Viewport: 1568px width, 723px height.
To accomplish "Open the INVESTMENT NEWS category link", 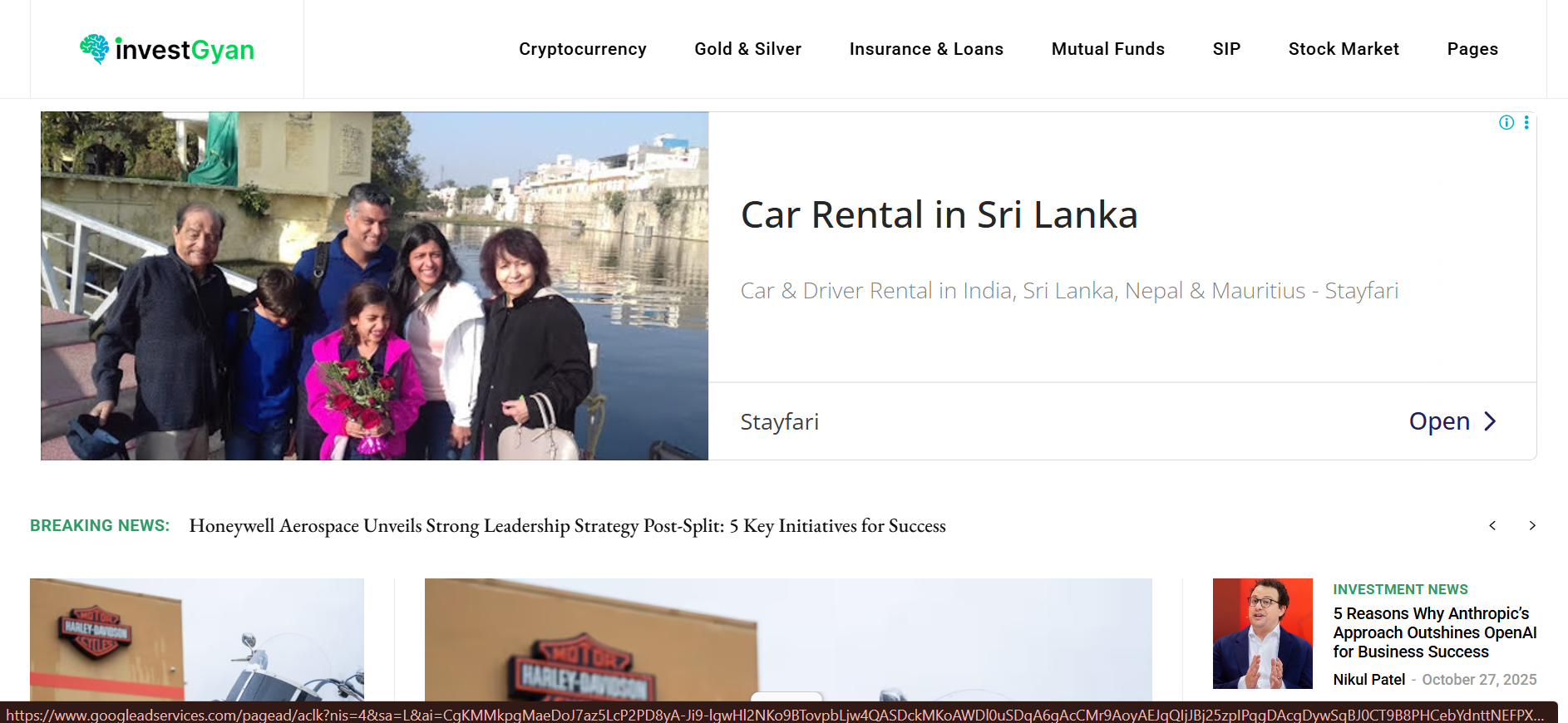I will click(1400, 589).
